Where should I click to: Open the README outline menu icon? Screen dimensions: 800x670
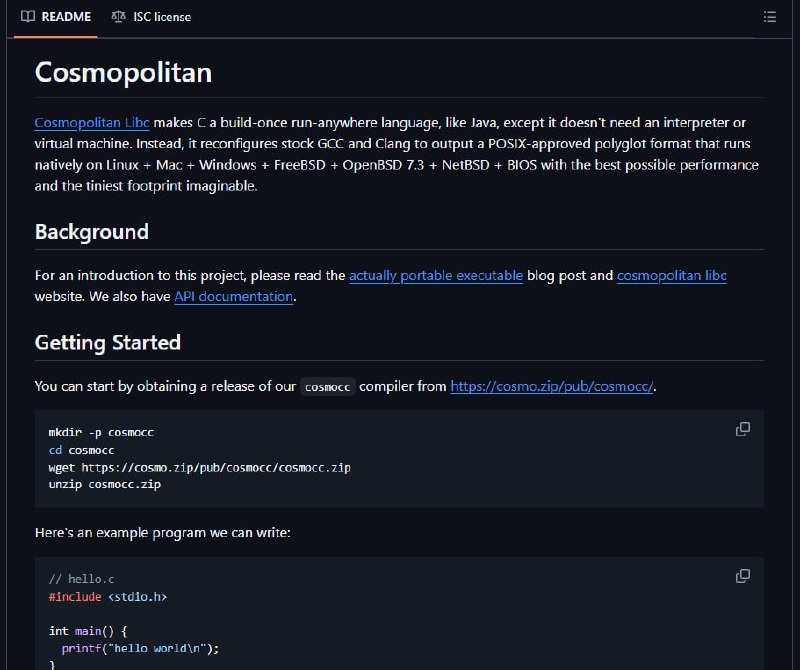[x=769, y=17]
